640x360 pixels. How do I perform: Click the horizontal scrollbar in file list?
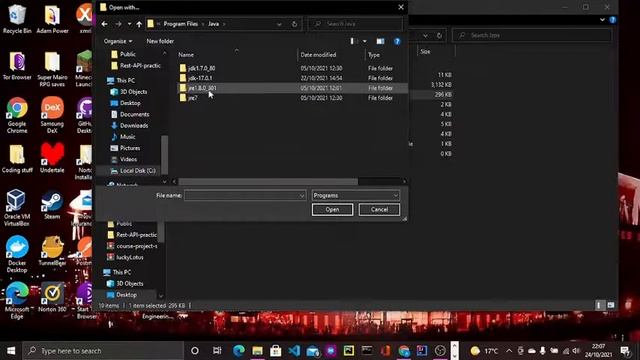pyautogui.click(x=268, y=181)
